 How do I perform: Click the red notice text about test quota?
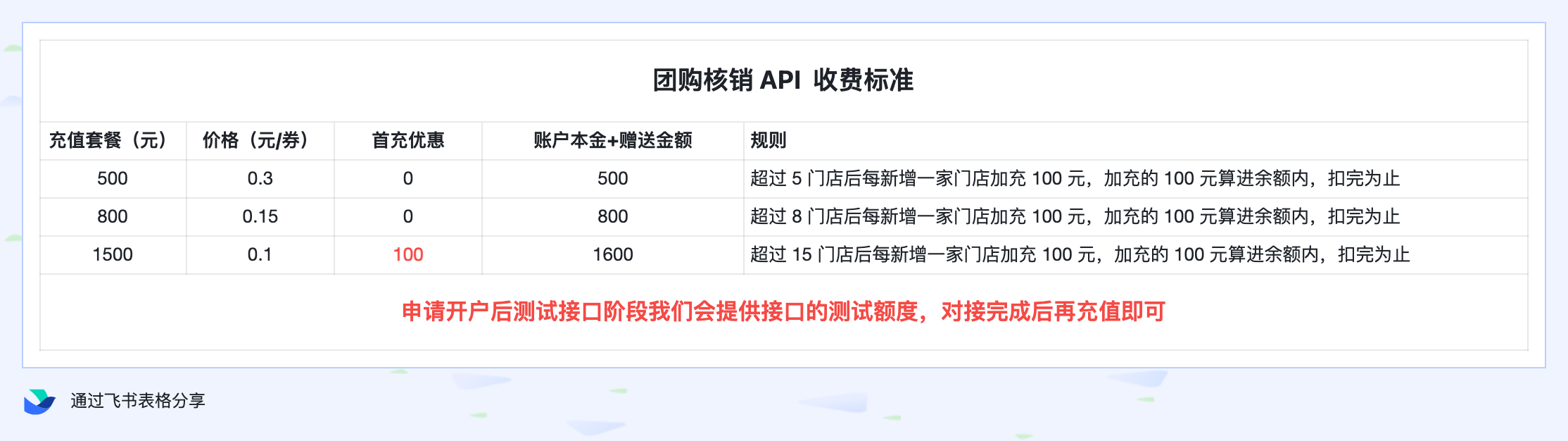(x=783, y=311)
